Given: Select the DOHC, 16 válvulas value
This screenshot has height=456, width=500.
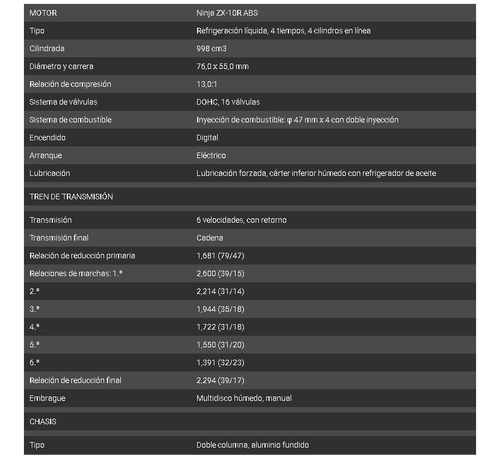Looking at the screenshot, I should click(228, 102).
